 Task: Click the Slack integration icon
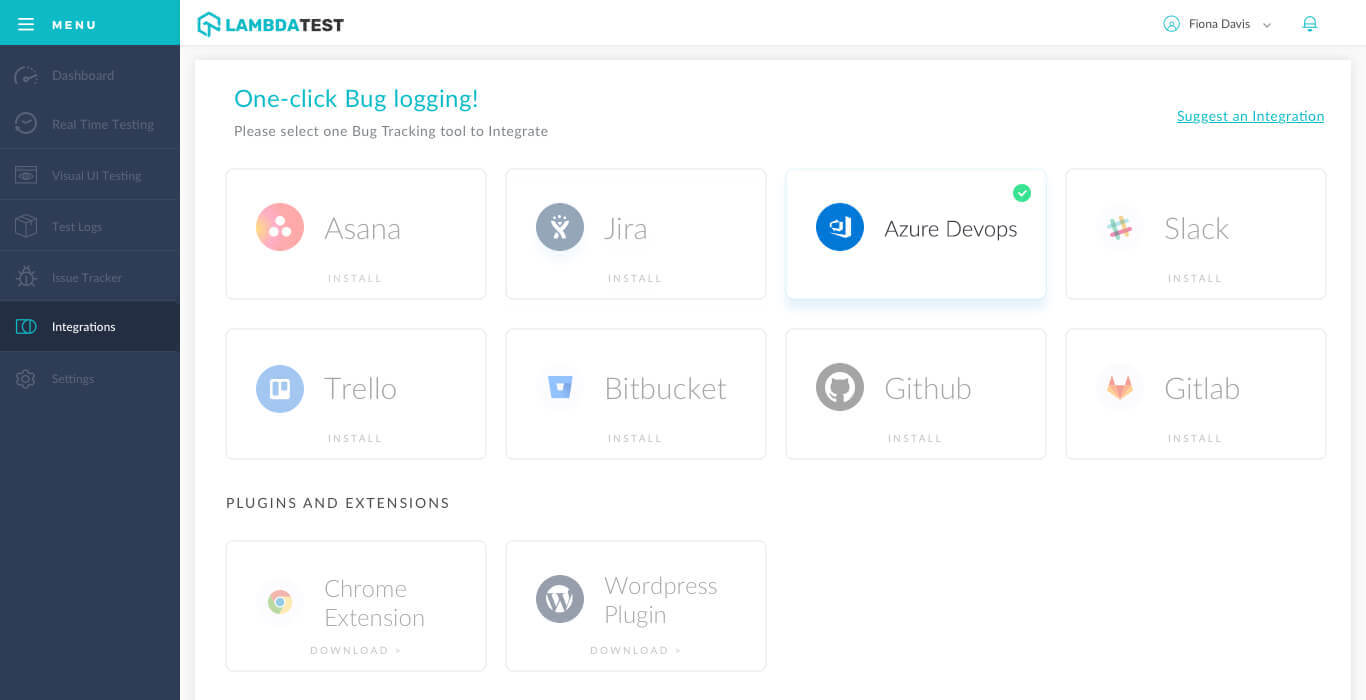pos(1119,227)
